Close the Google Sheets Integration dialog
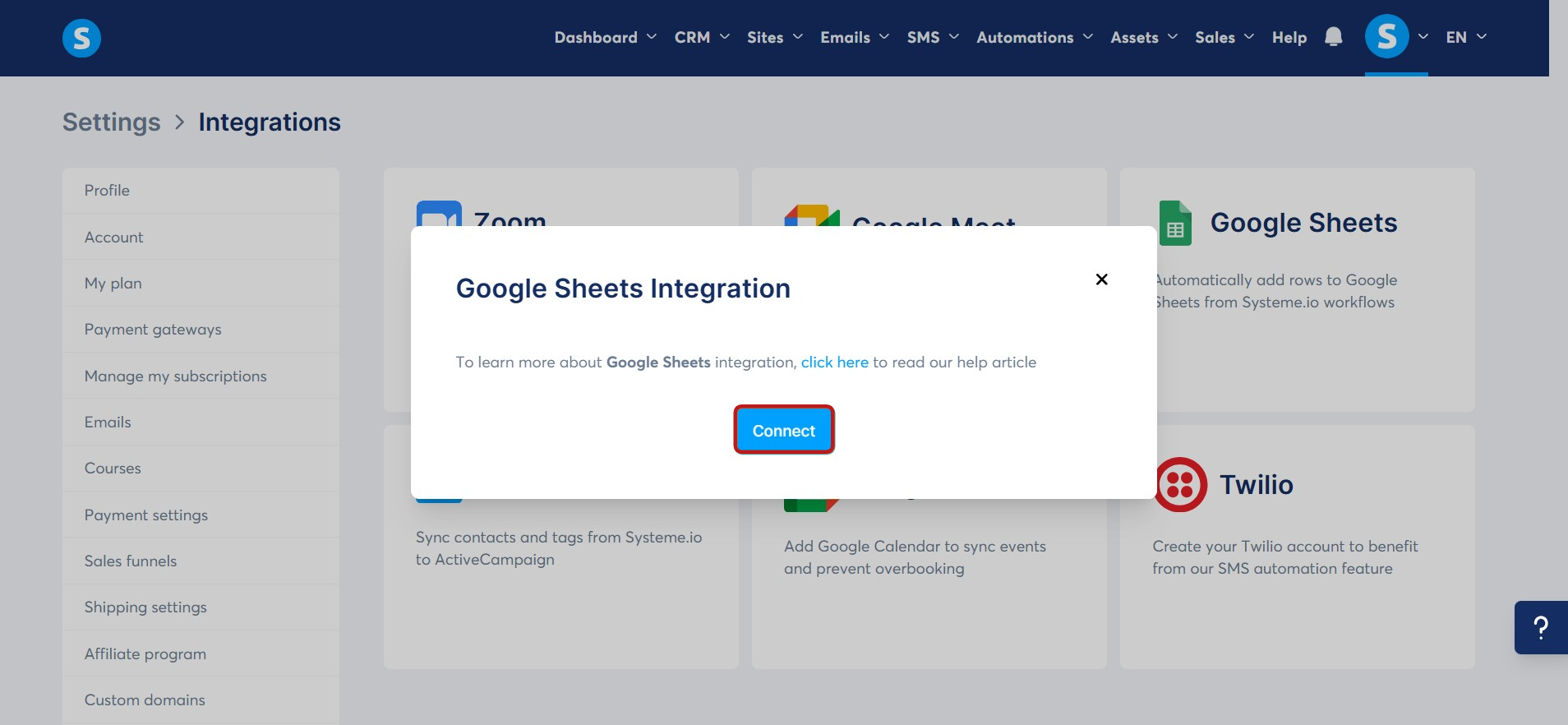The width and height of the screenshot is (1568, 725). (x=1101, y=279)
